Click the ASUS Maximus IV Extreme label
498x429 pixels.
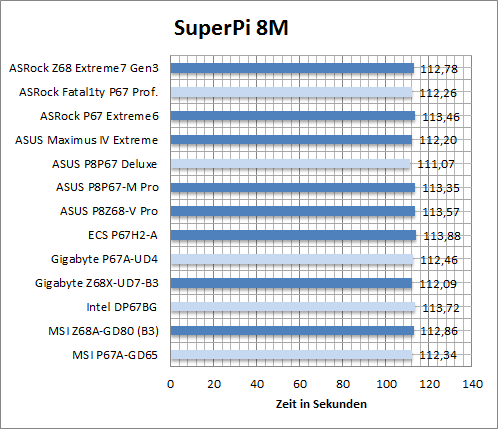[86, 140]
